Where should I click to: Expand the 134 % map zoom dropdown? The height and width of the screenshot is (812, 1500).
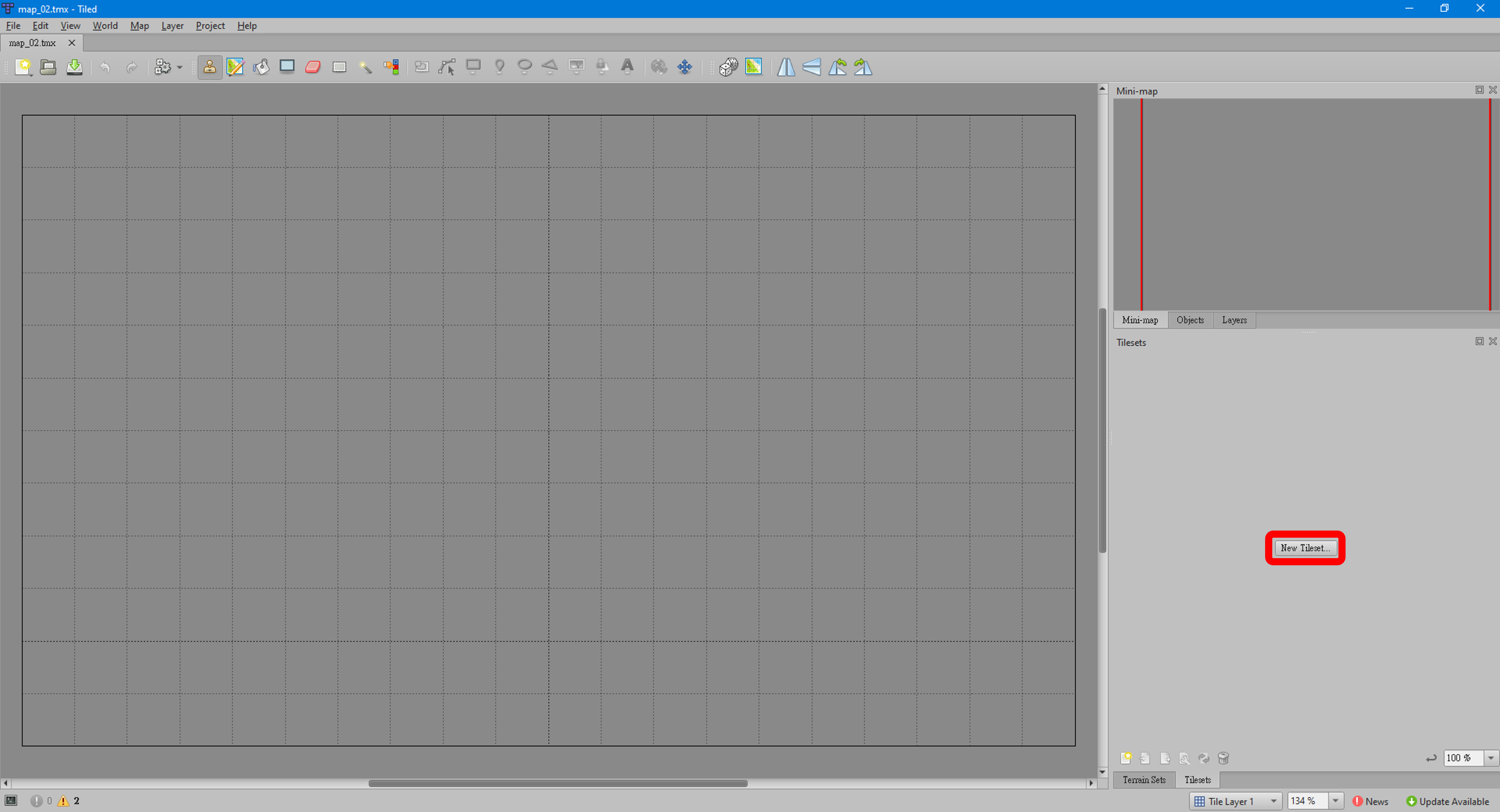(x=1336, y=801)
